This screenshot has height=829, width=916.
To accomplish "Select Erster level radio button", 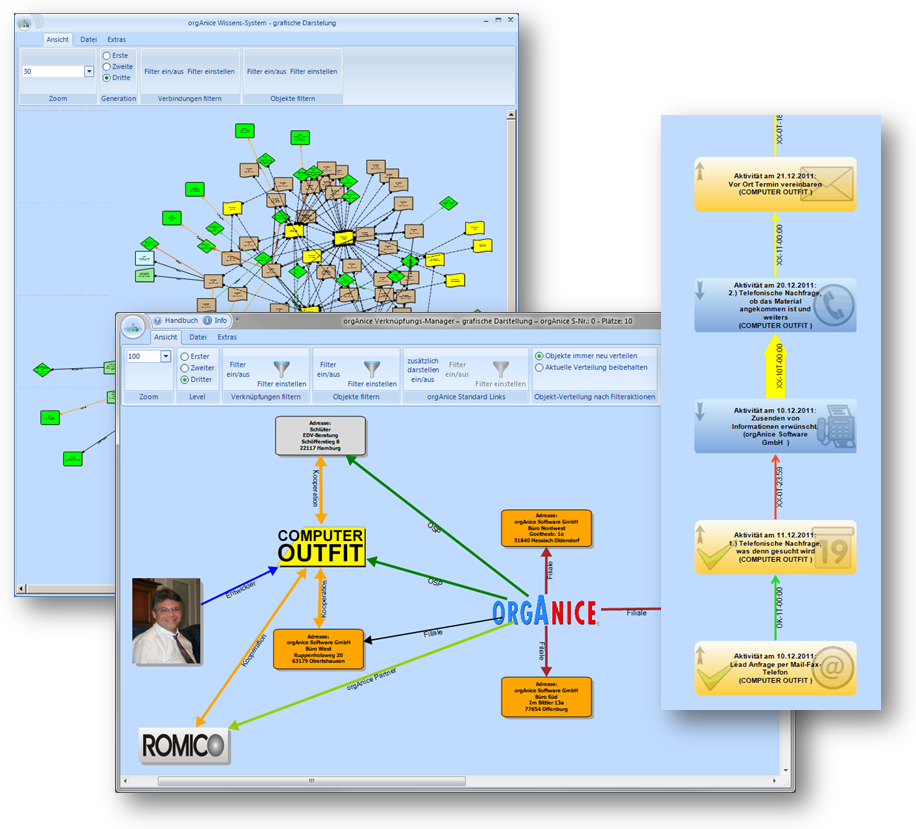I will (x=185, y=356).
